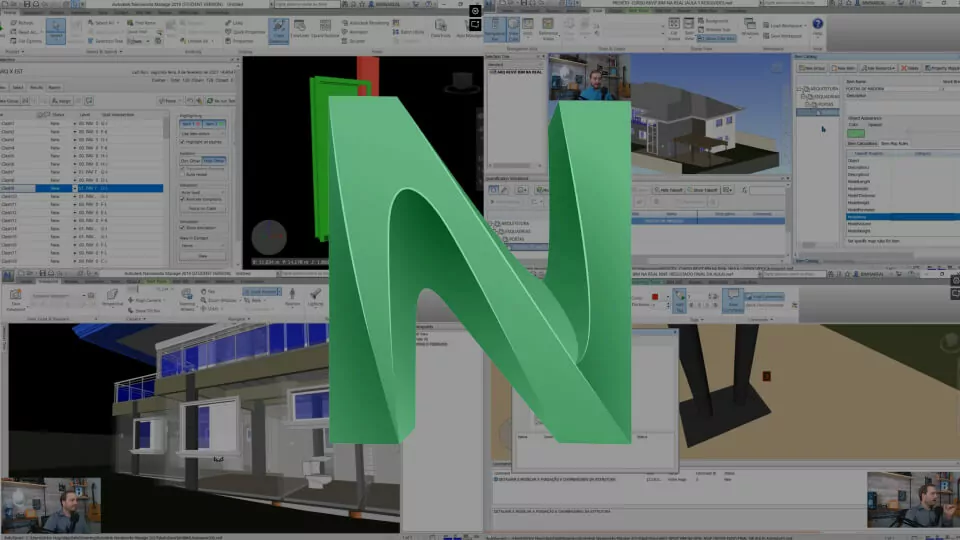Click Add Tag in the Review ribbon
The width and height of the screenshot is (960, 540).
click(x=679, y=301)
